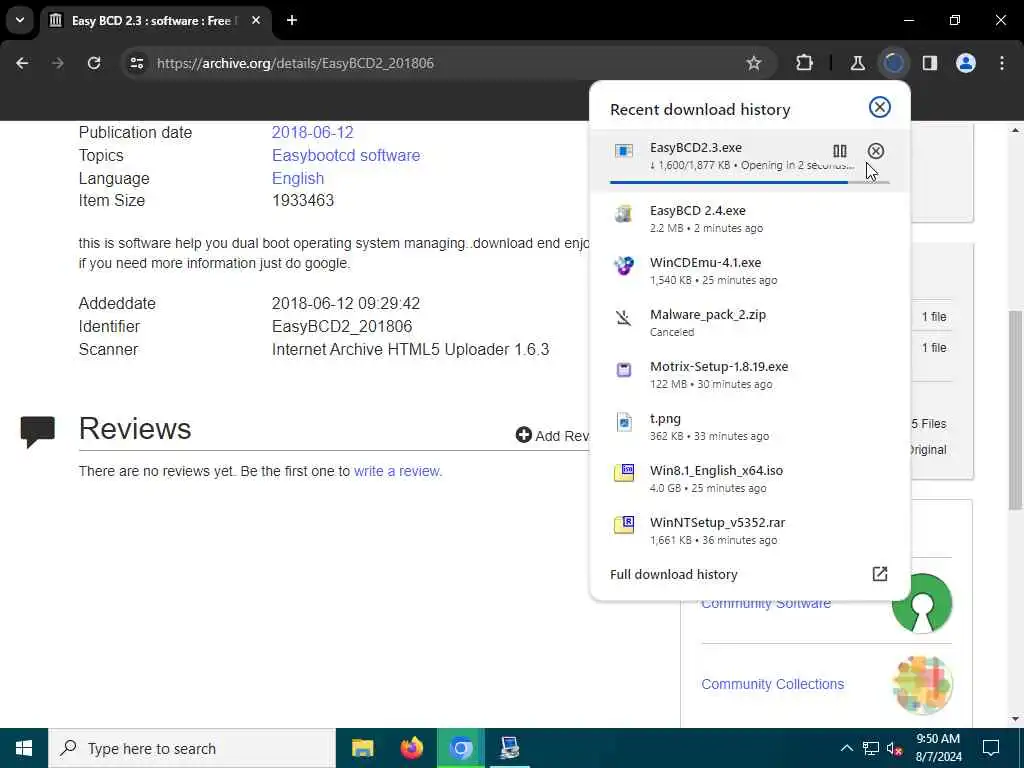Close the Recent download history popup
1024x768 pixels.
tap(880, 107)
